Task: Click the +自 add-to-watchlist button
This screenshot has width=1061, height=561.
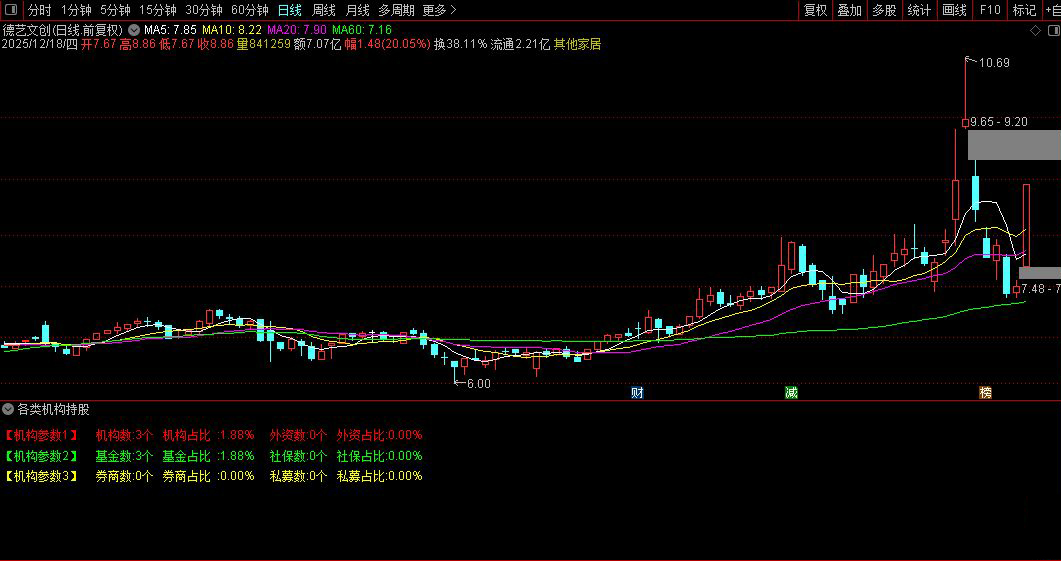Action: (1052, 10)
